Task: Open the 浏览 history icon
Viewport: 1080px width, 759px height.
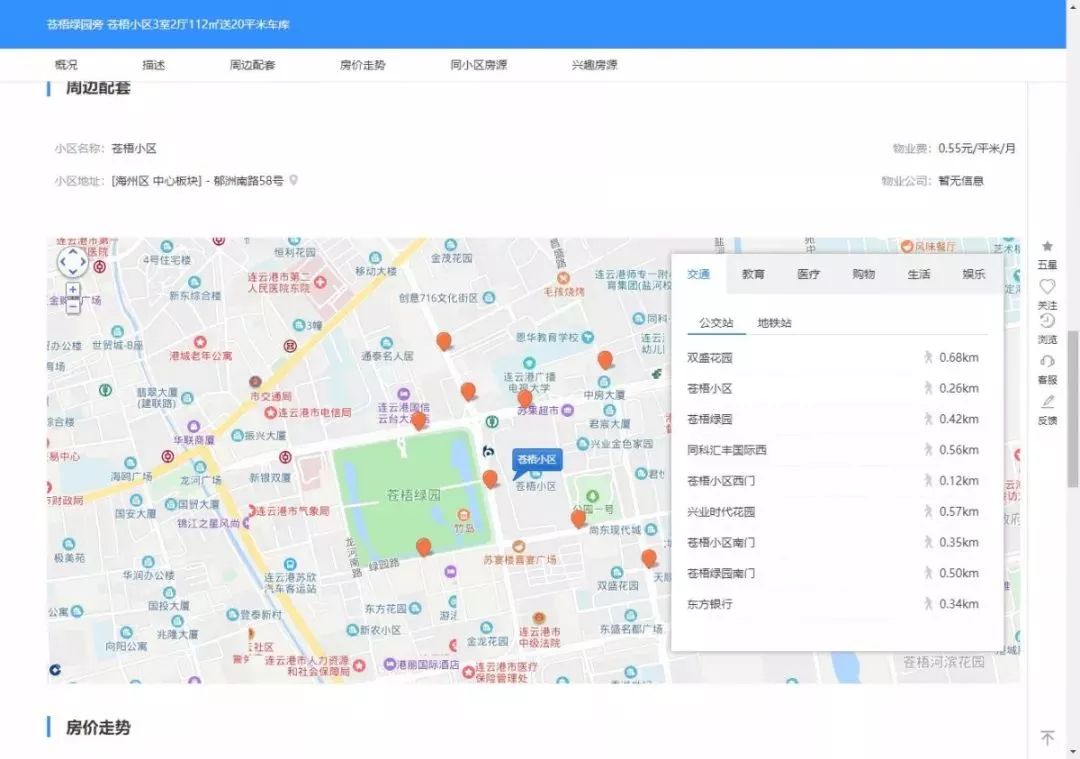Action: (x=1047, y=322)
